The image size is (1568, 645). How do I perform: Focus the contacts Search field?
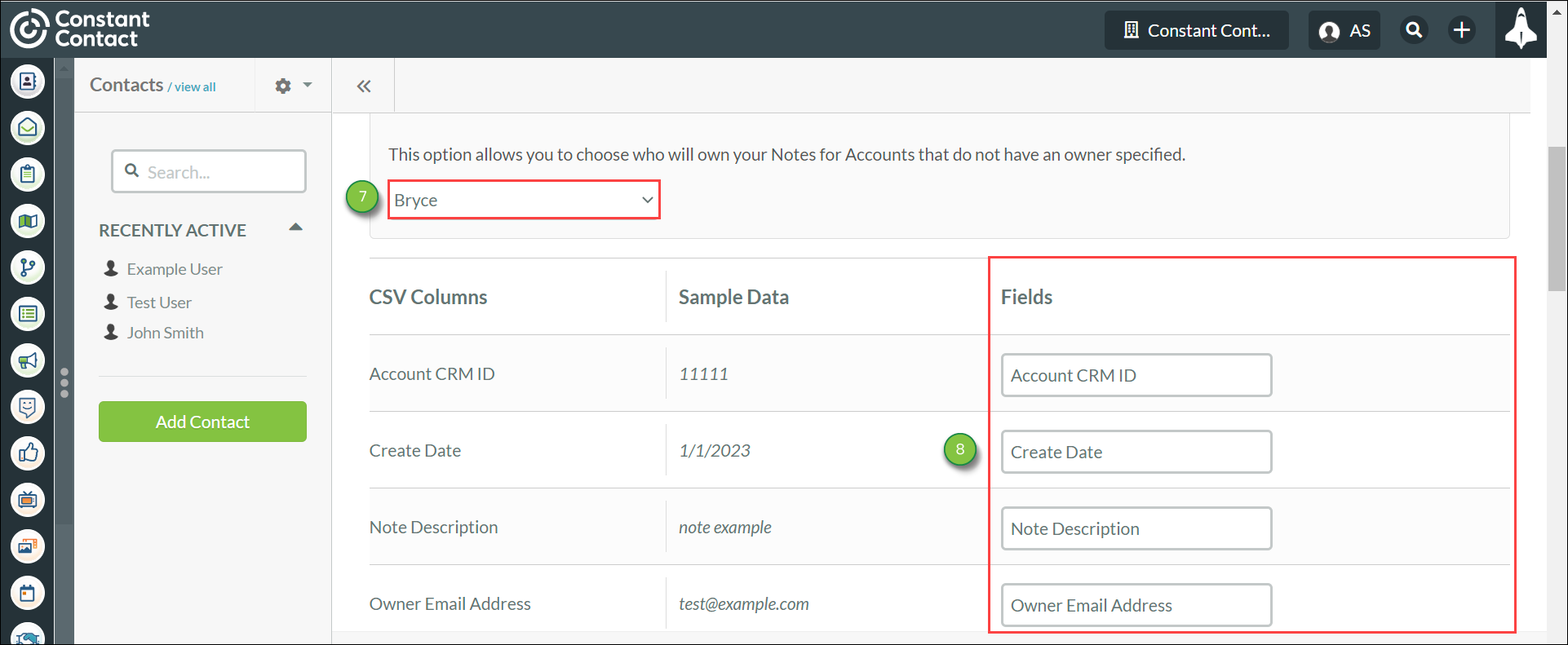pos(209,171)
